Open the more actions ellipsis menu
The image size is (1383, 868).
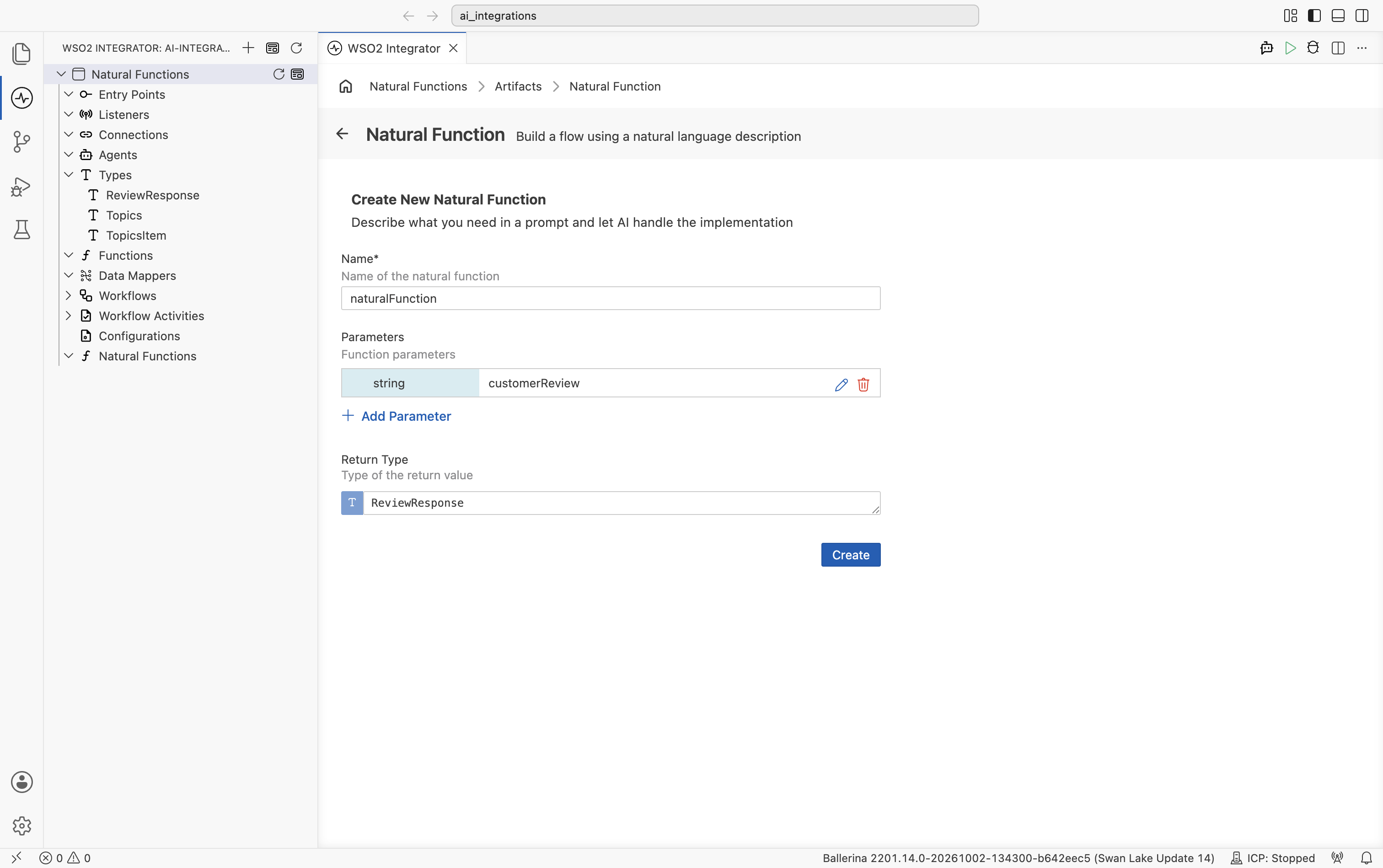click(x=1362, y=48)
